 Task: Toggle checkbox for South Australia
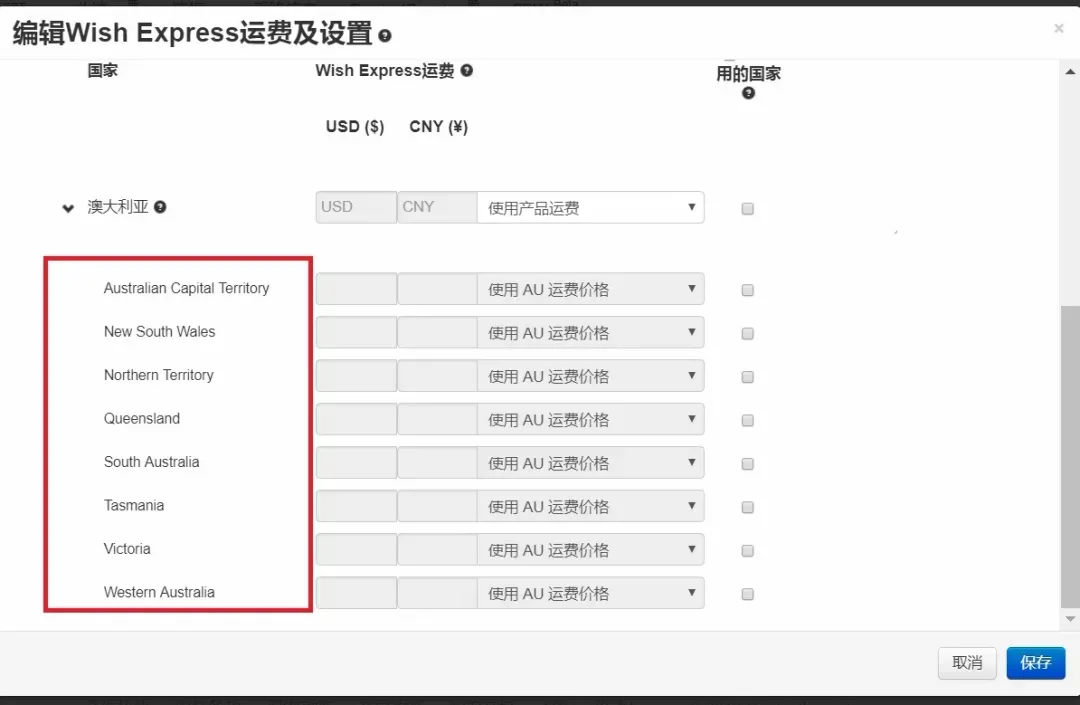pyautogui.click(x=747, y=463)
